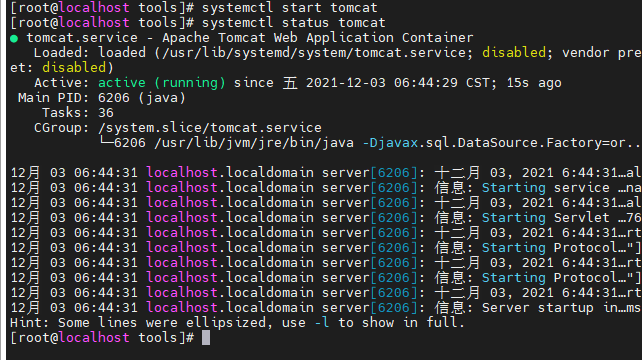Click the yellow 'disabled' text on Loaded line
The image size is (642, 360).
click(514, 53)
